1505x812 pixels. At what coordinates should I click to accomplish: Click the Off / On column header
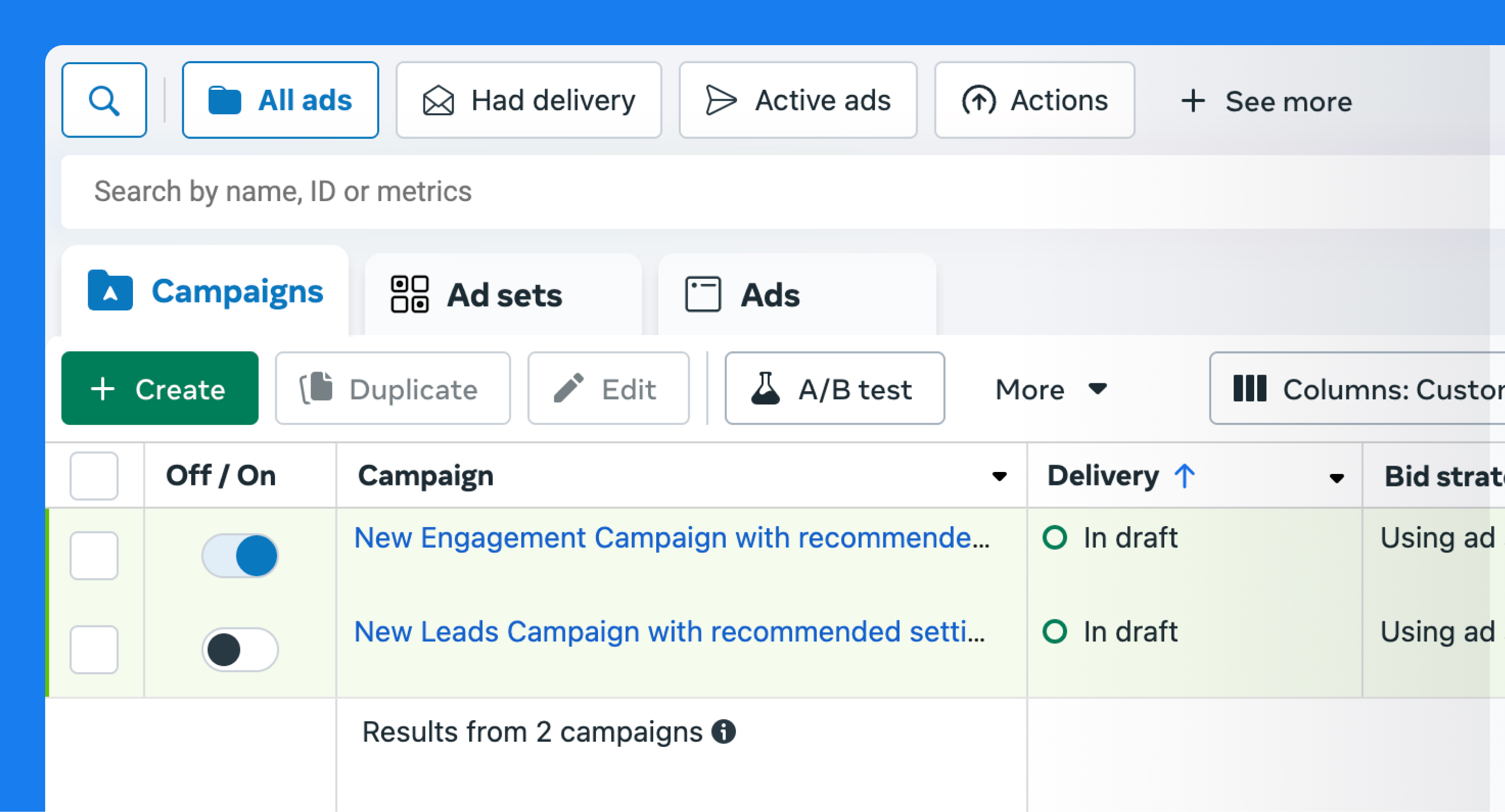tap(221, 475)
